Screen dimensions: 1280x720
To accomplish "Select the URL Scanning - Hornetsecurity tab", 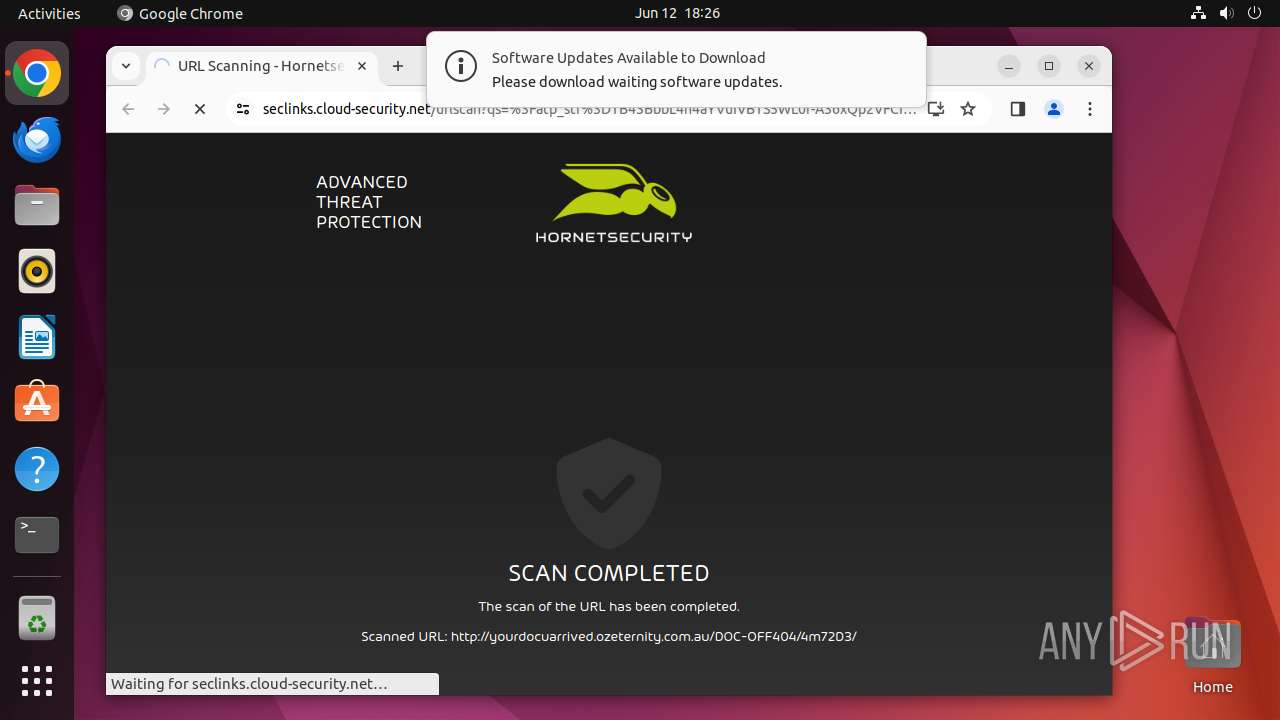I will (261, 66).
